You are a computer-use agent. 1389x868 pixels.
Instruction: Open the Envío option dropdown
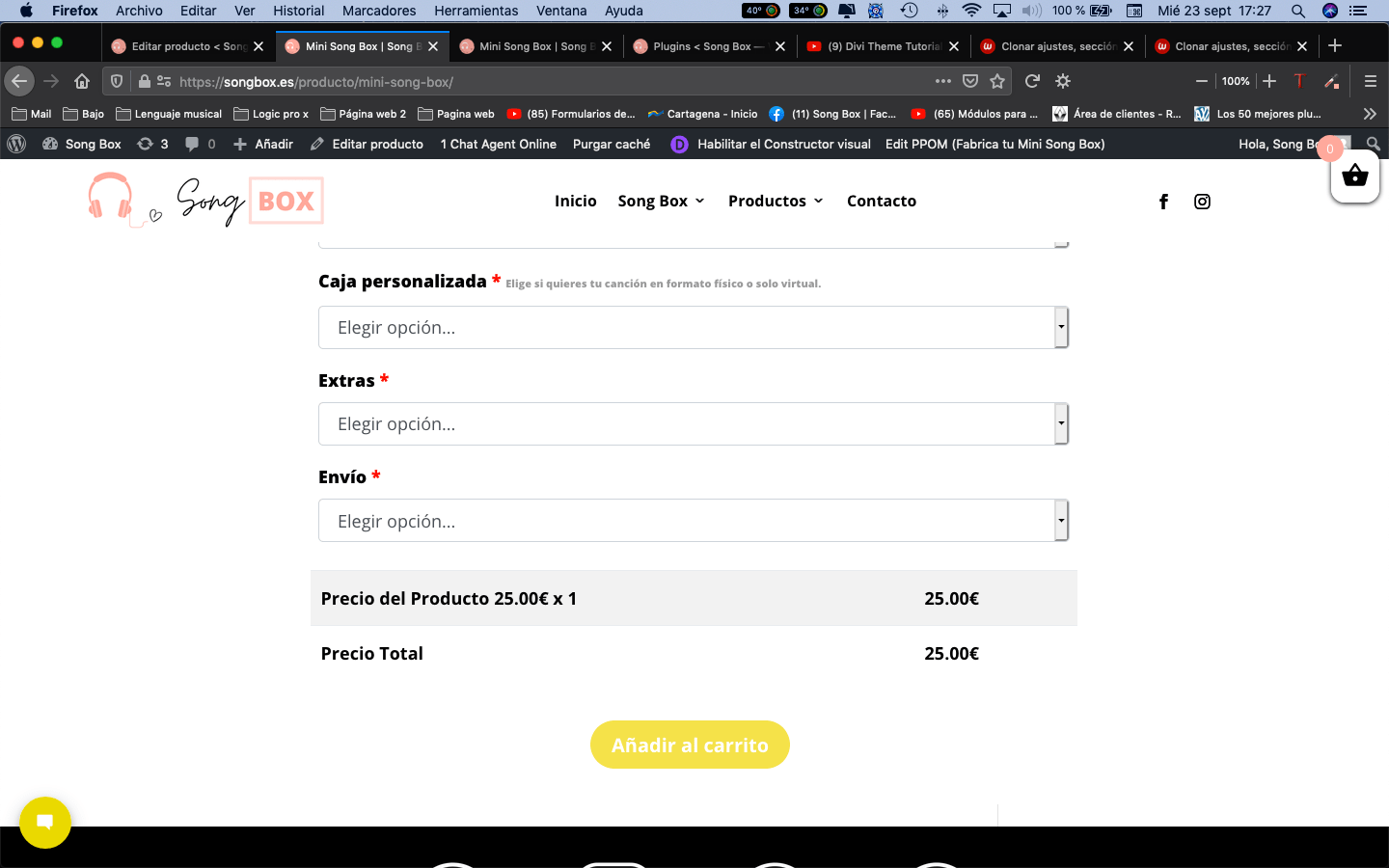pos(694,521)
